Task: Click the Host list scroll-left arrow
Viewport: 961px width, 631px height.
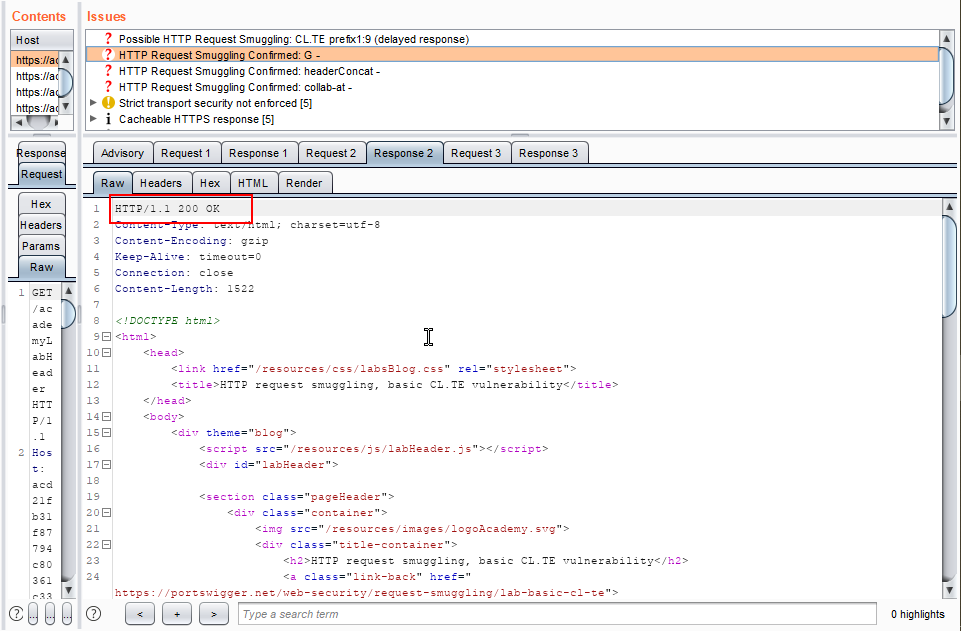Action: [x=18, y=122]
